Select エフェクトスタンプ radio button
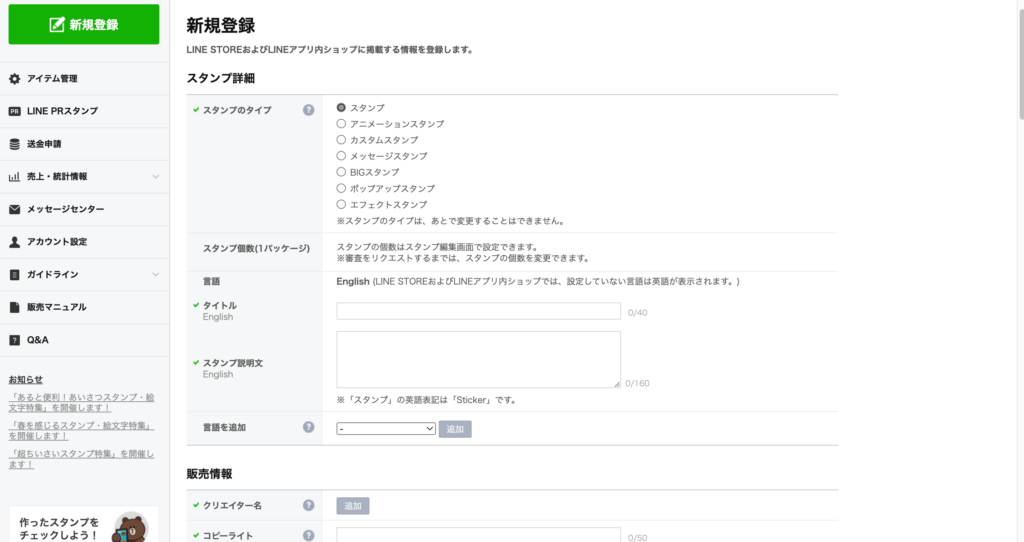Image resolution: width=1024 pixels, height=542 pixels. click(341, 204)
